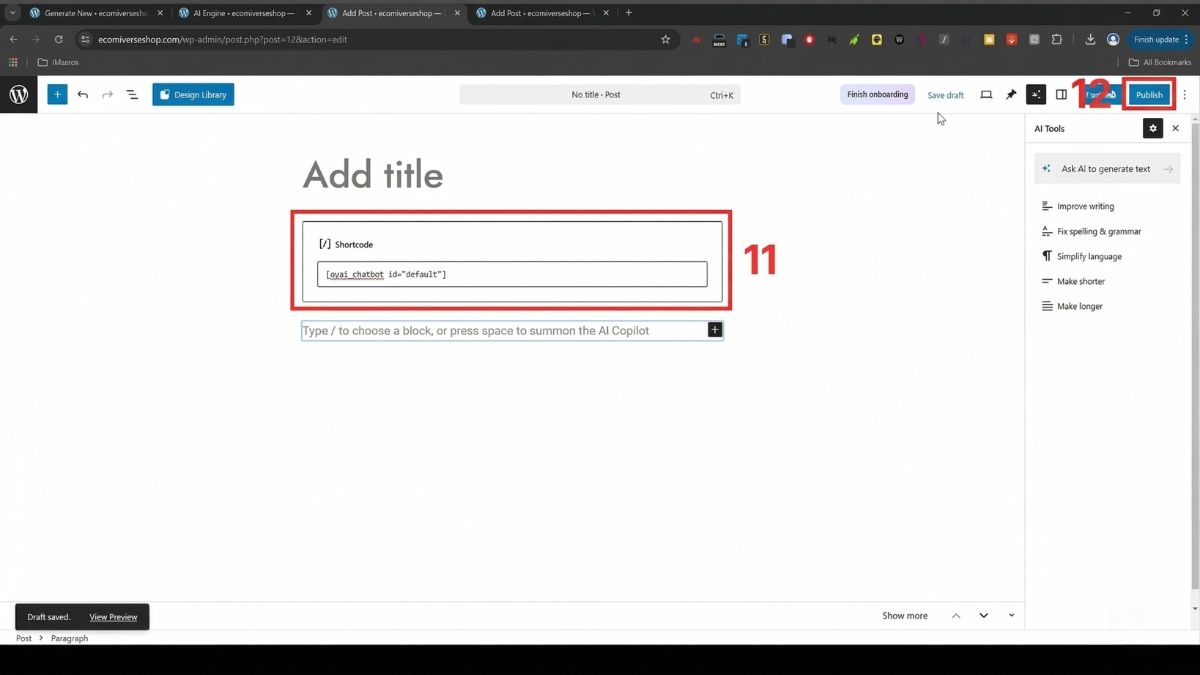Select Improve writing in AI Tools
This screenshot has width=1200, height=675.
coord(1085,207)
